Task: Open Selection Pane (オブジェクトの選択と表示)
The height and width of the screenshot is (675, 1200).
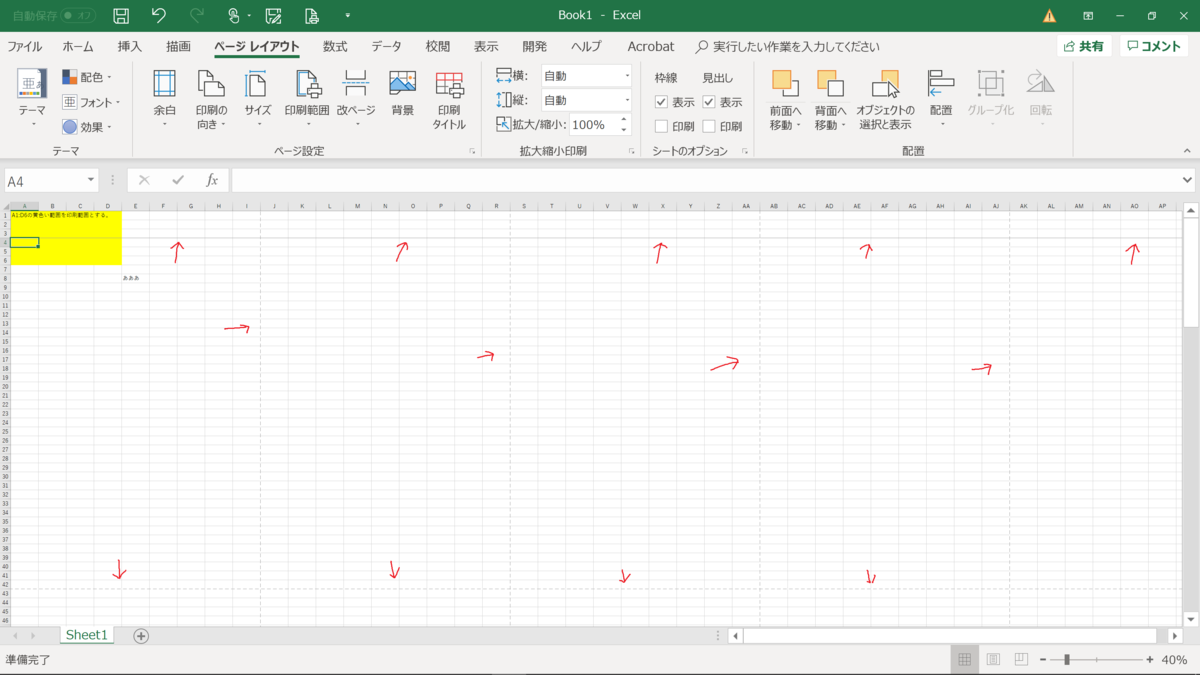Action: 885,99
